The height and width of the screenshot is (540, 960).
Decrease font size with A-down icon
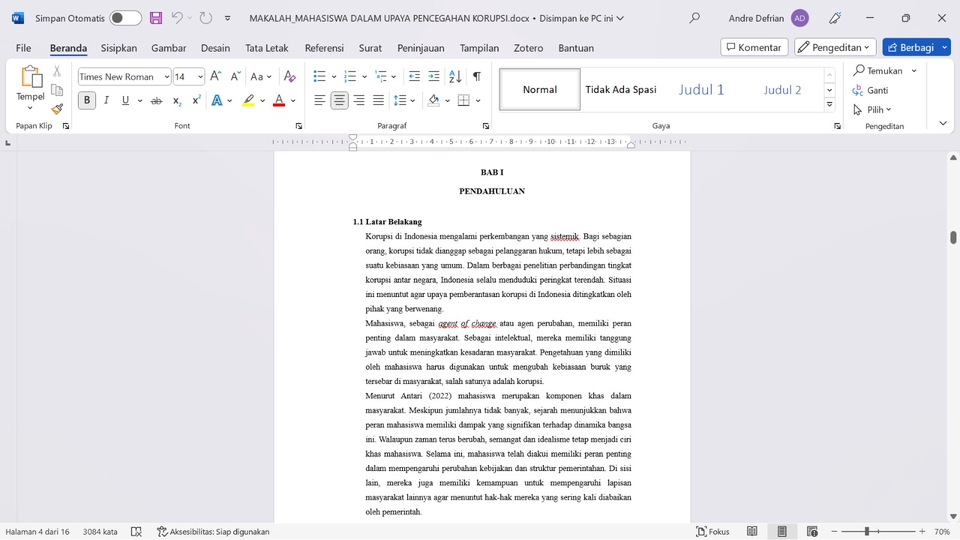[235, 77]
